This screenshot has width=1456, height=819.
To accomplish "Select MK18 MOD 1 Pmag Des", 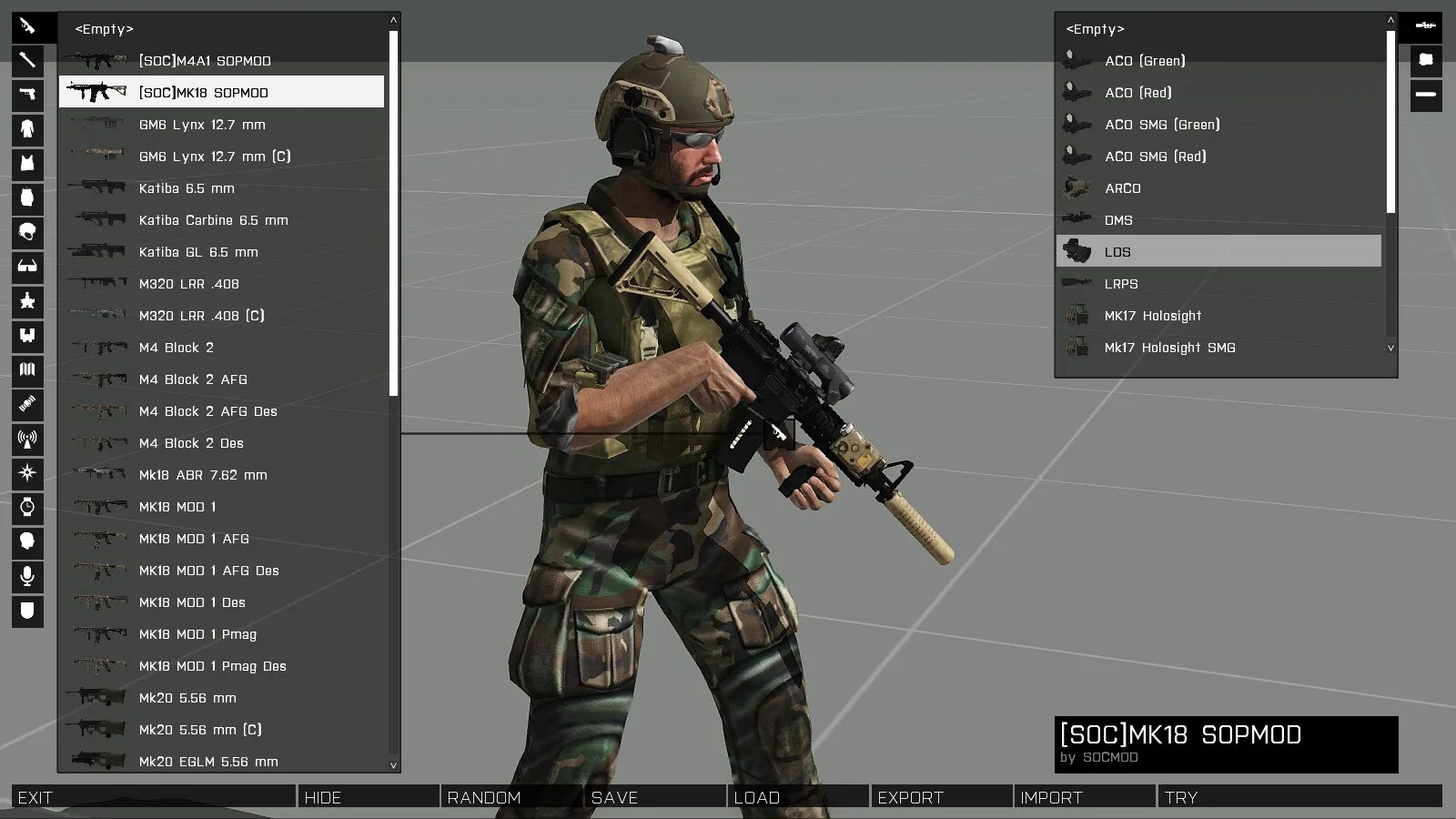I will coord(222,666).
